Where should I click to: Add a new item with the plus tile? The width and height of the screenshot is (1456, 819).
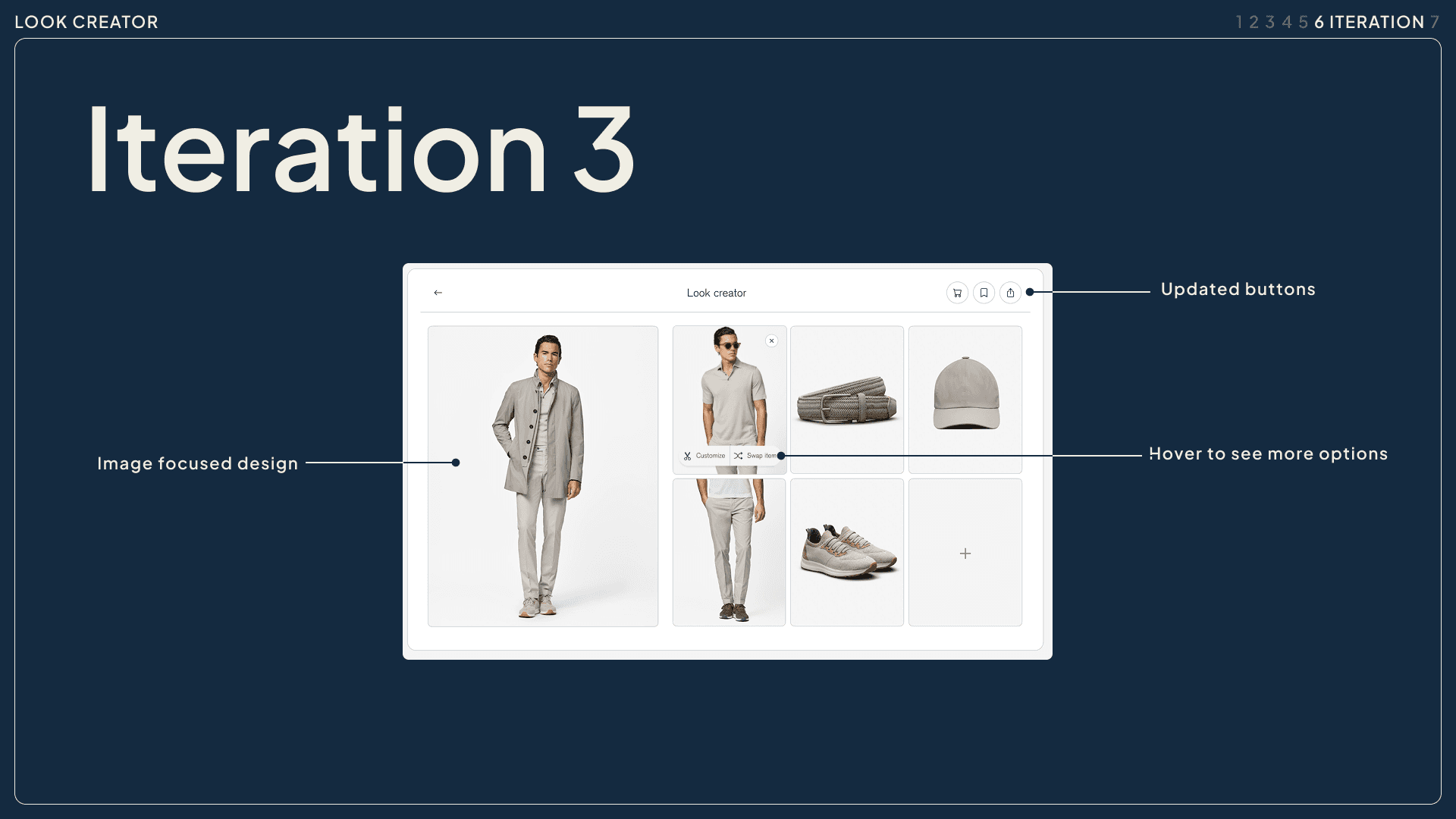click(x=965, y=553)
